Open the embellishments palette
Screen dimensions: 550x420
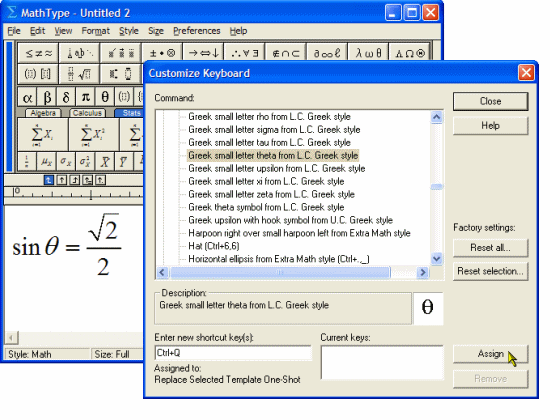(121, 53)
